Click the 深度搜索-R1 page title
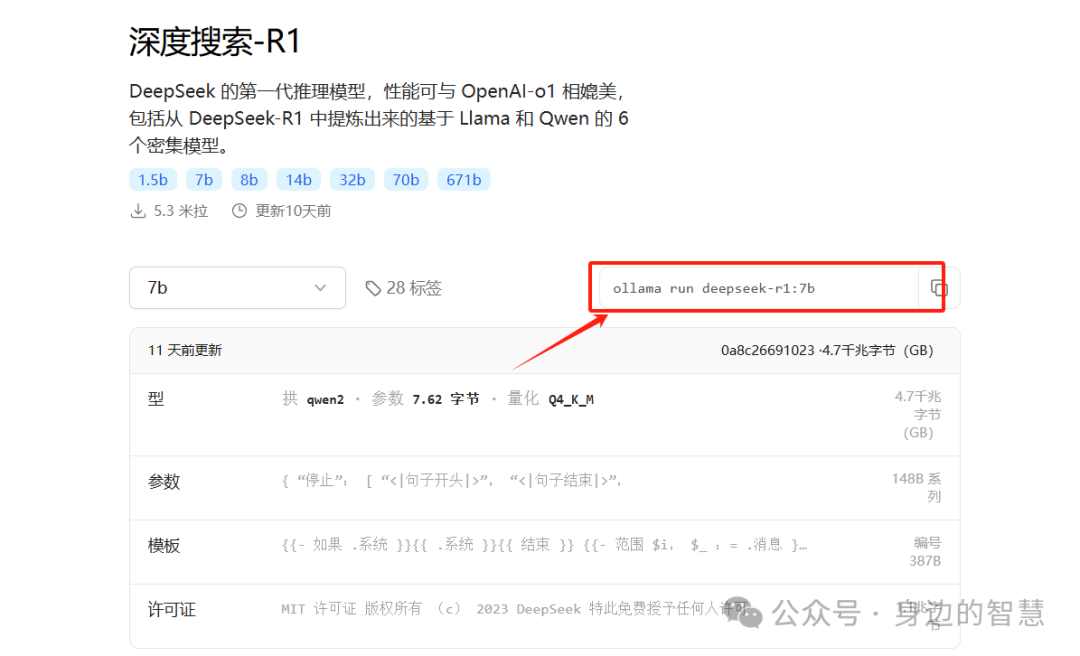The height and width of the screenshot is (656, 1080). coord(215,42)
